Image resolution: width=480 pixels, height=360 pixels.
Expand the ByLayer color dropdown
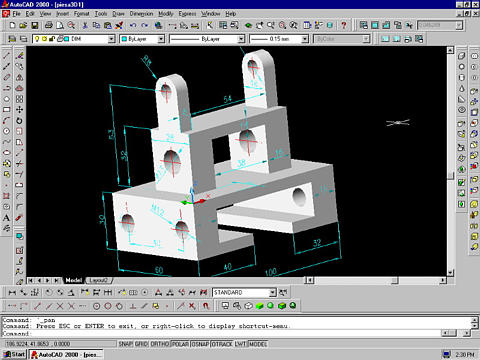[x=161, y=39]
